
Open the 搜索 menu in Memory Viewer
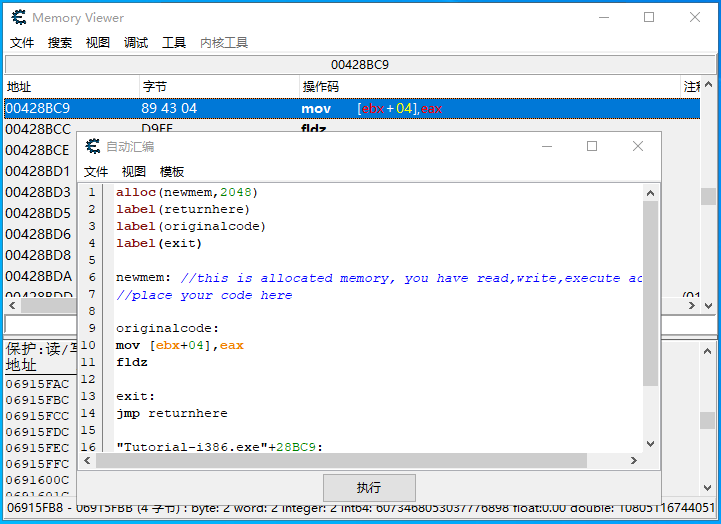click(x=60, y=43)
